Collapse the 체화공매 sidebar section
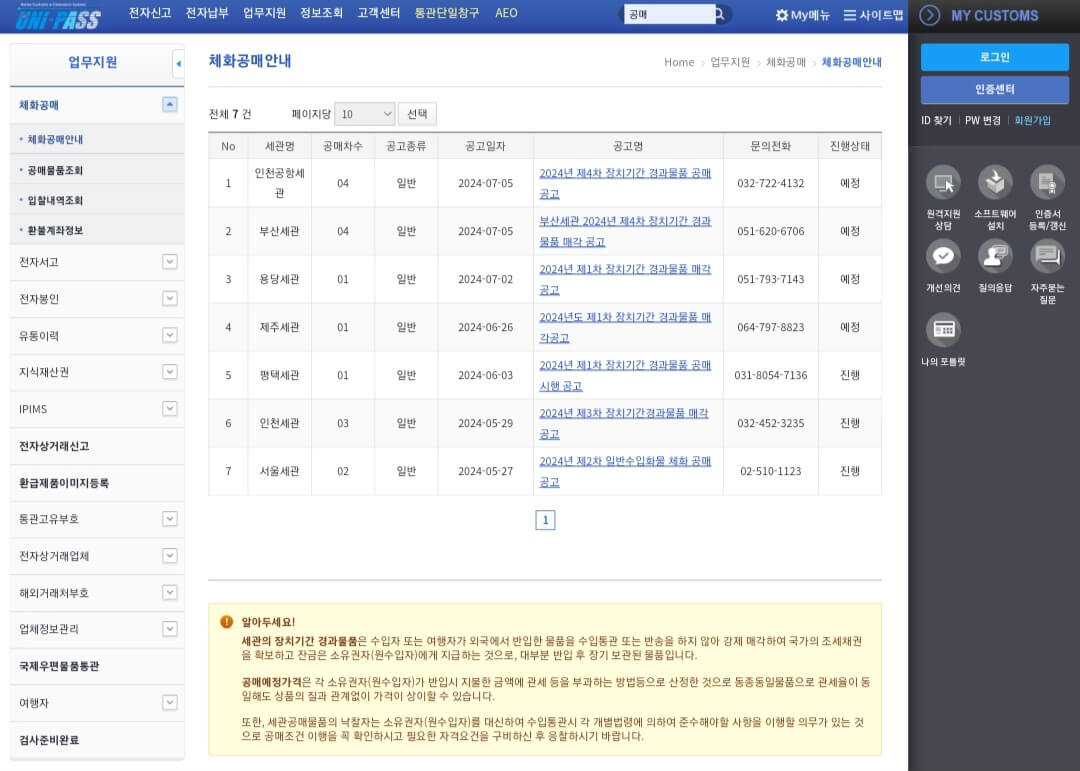This screenshot has height=771, width=1080. tap(170, 104)
